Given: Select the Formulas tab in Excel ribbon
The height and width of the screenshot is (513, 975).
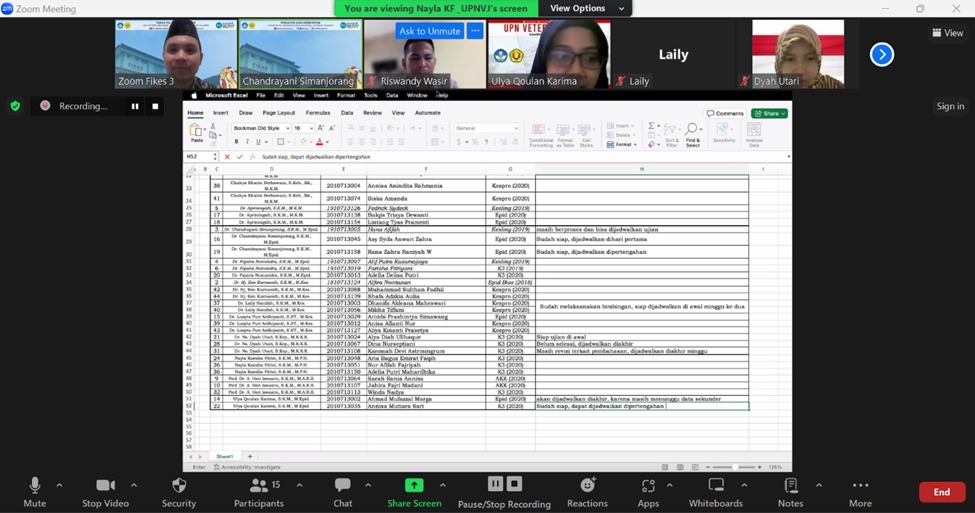Looking at the screenshot, I should (x=318, y=113).
